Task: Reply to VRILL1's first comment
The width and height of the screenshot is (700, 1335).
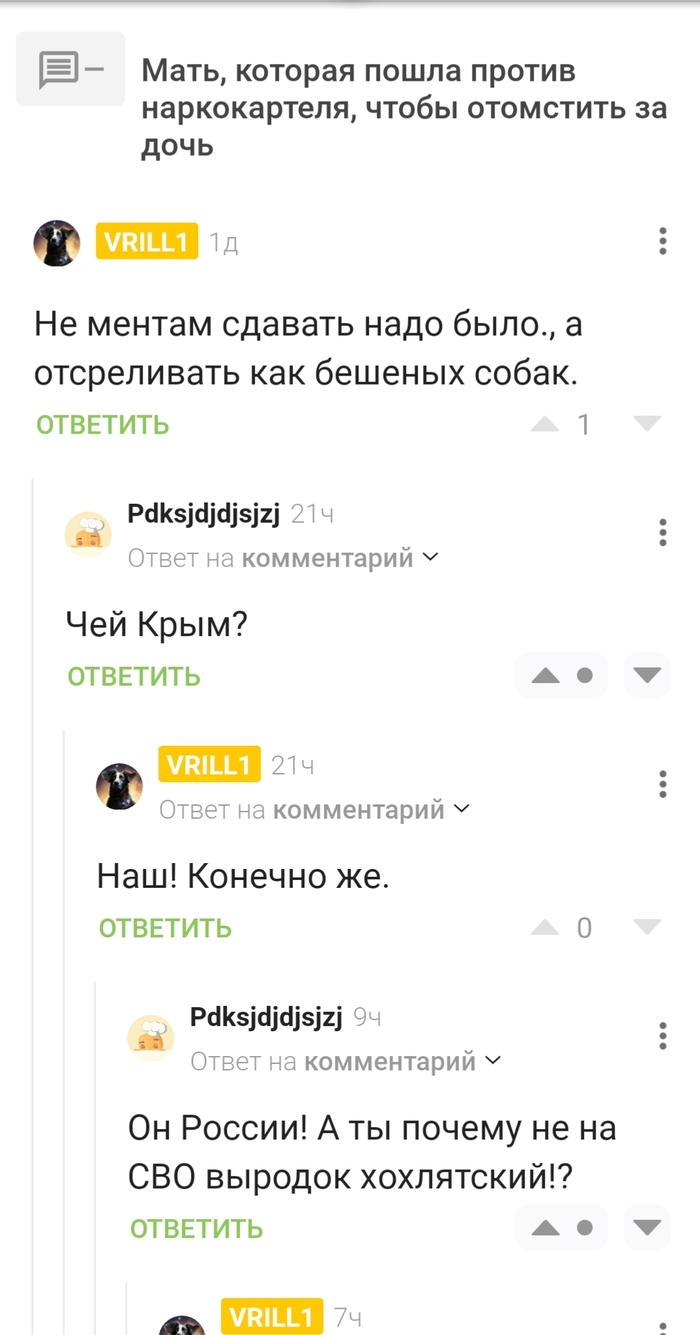Action: [x=103, y=425]
